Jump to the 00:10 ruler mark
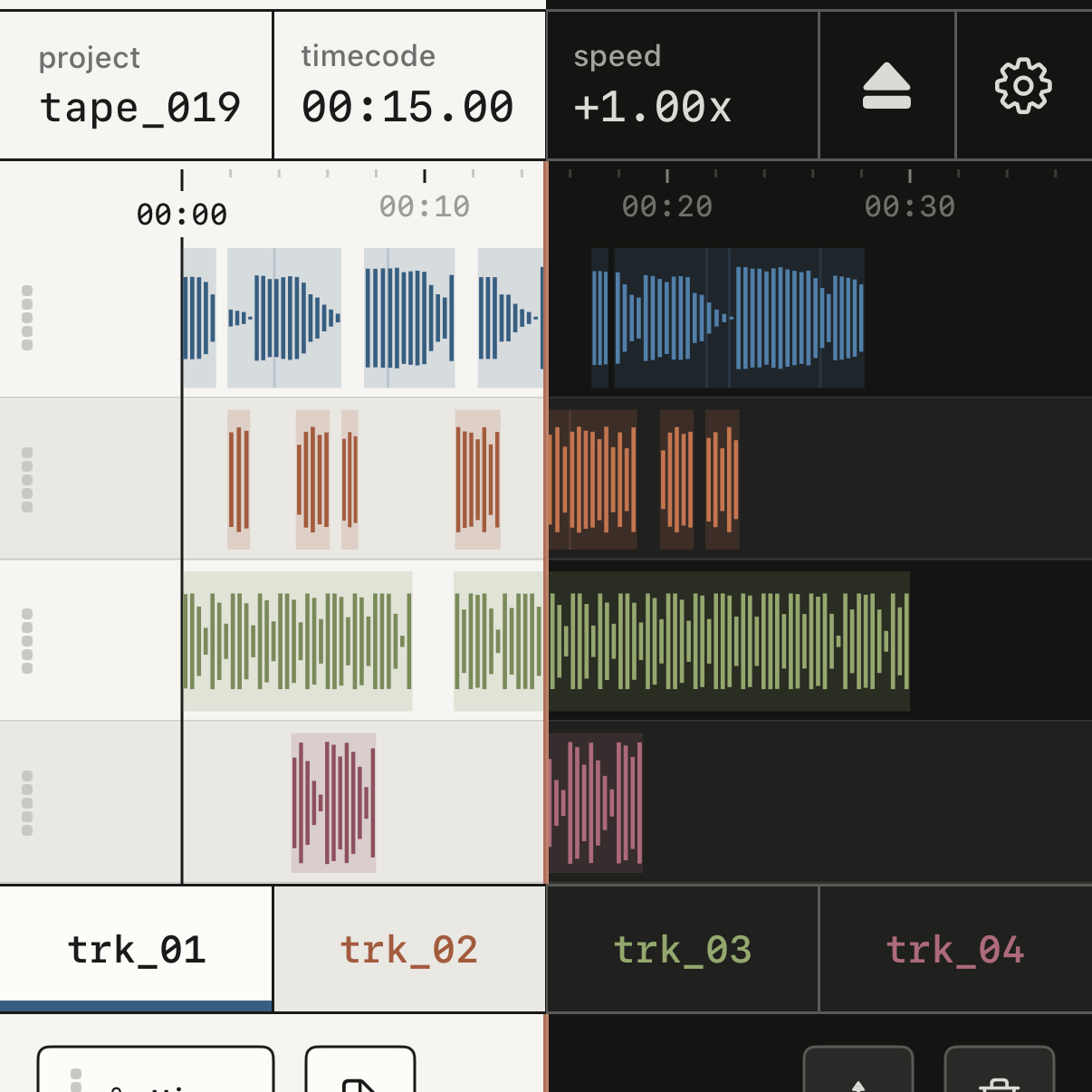The width and height of the screenshot is (1092, 1092). click(x=425, y=206)
